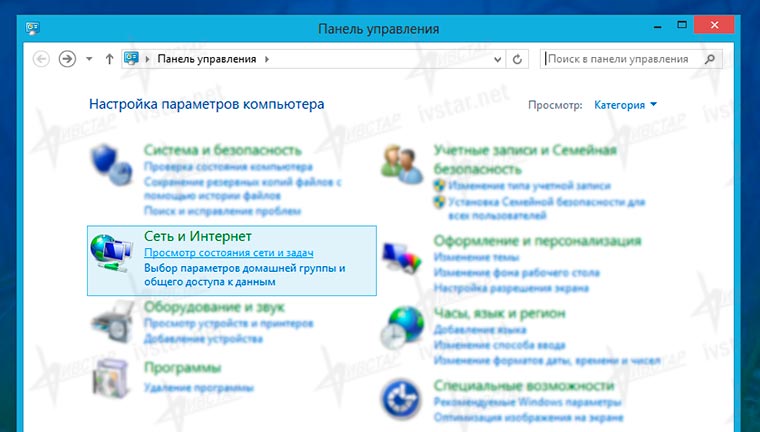
Task: Click the Оборудование и звук printer icon
Action: (112, 322)
